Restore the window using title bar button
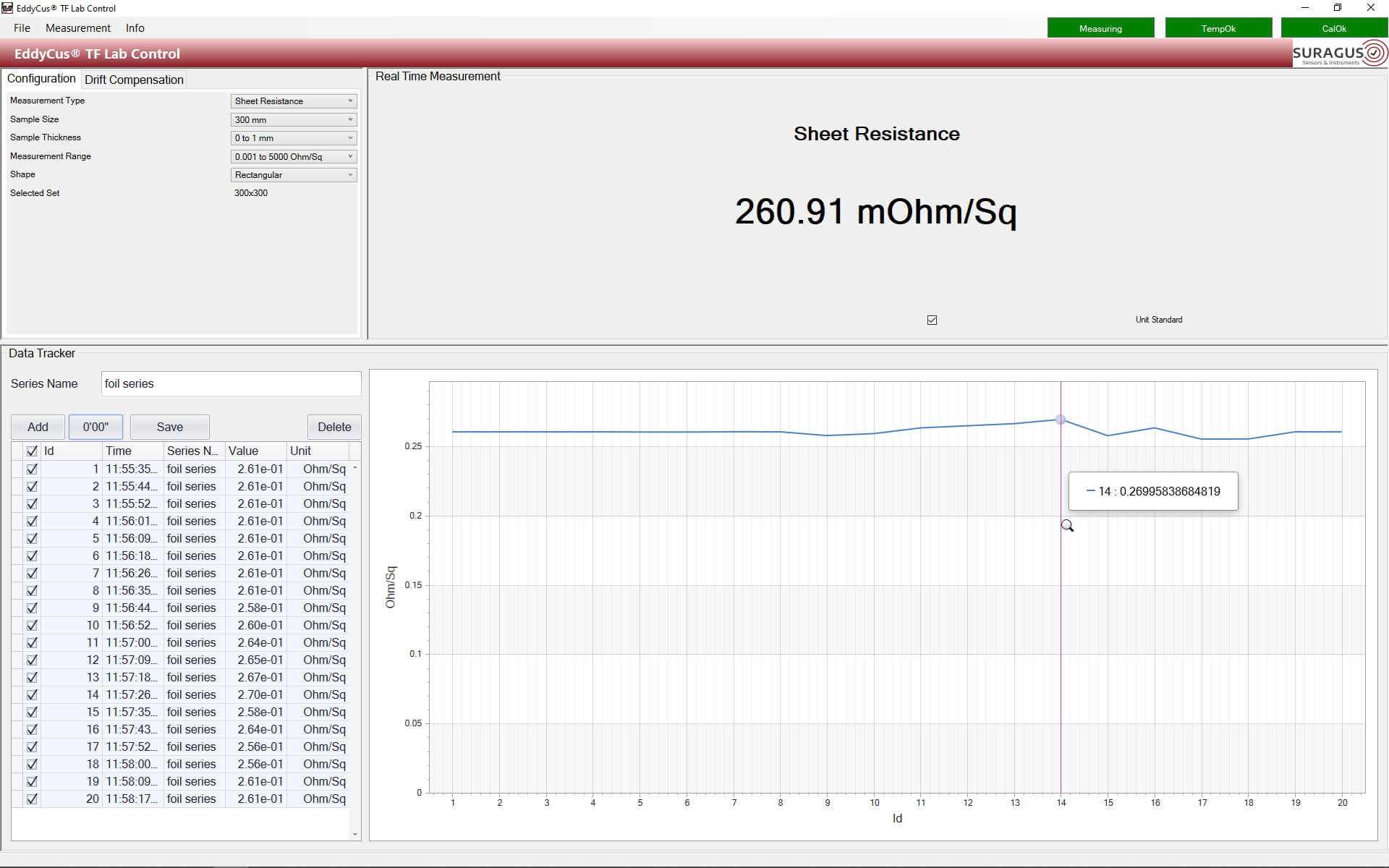 [1338, 8]
